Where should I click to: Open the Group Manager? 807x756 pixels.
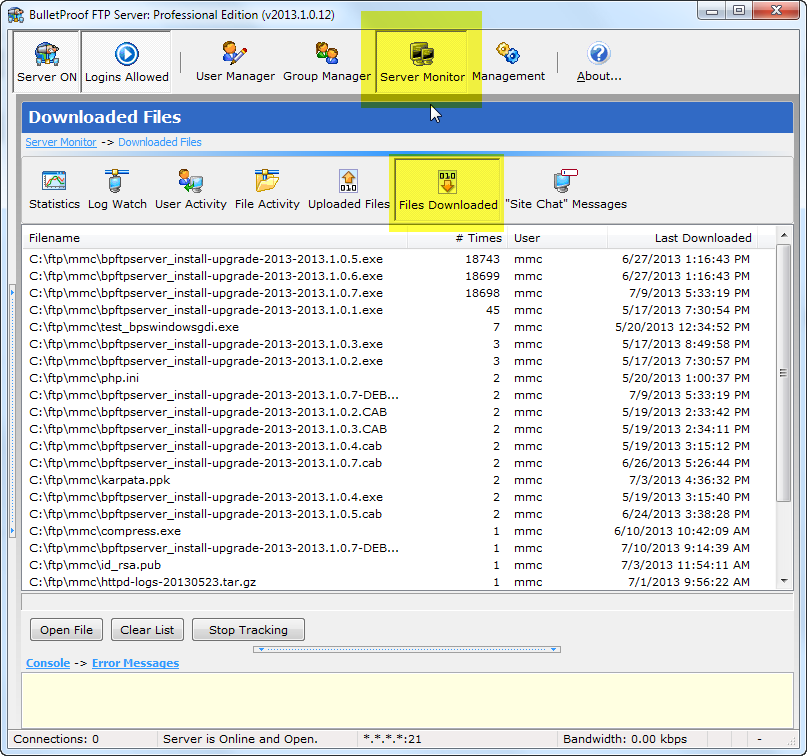point(327,62)
